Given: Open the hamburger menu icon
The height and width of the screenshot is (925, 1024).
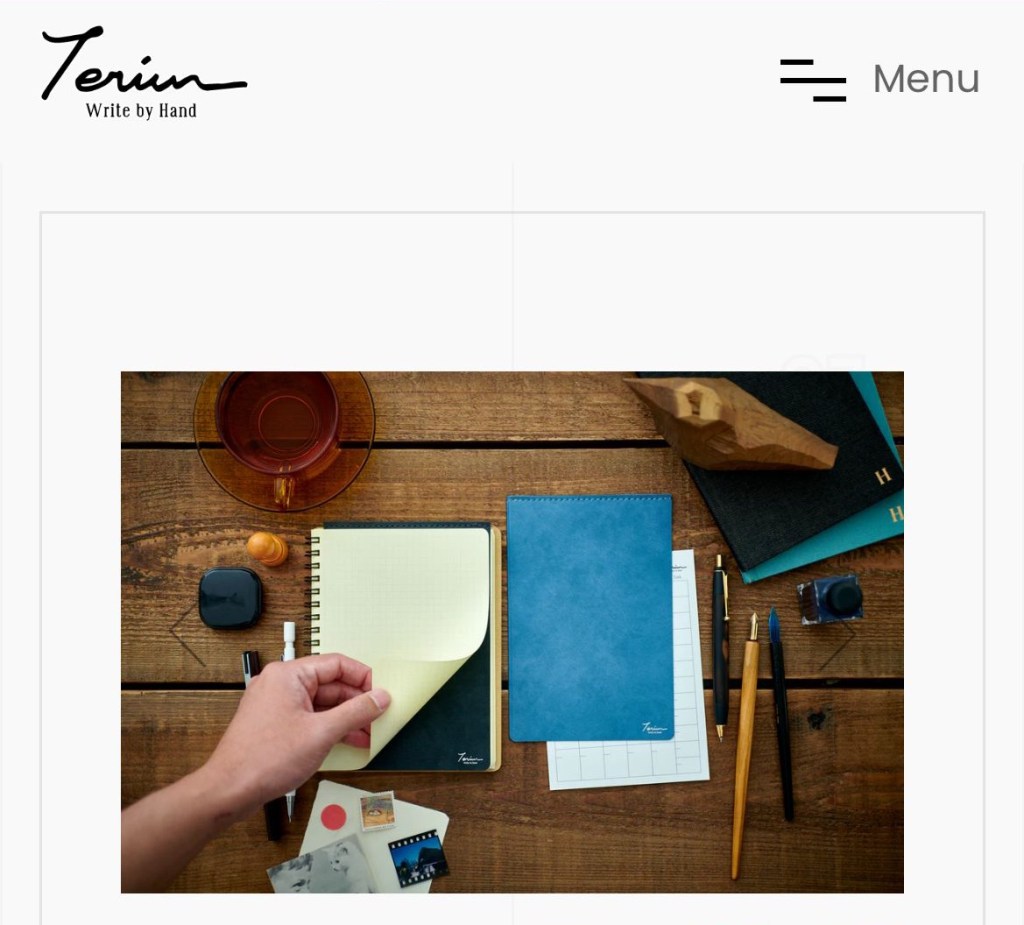Looking at the screenshot, I should 812,80.
